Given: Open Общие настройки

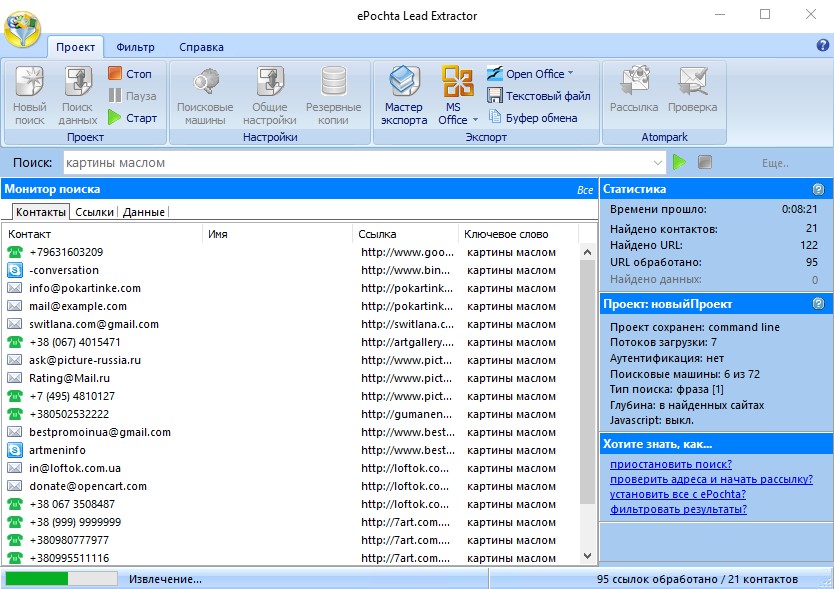Looking at the screenshot, I should coord(270,95).
